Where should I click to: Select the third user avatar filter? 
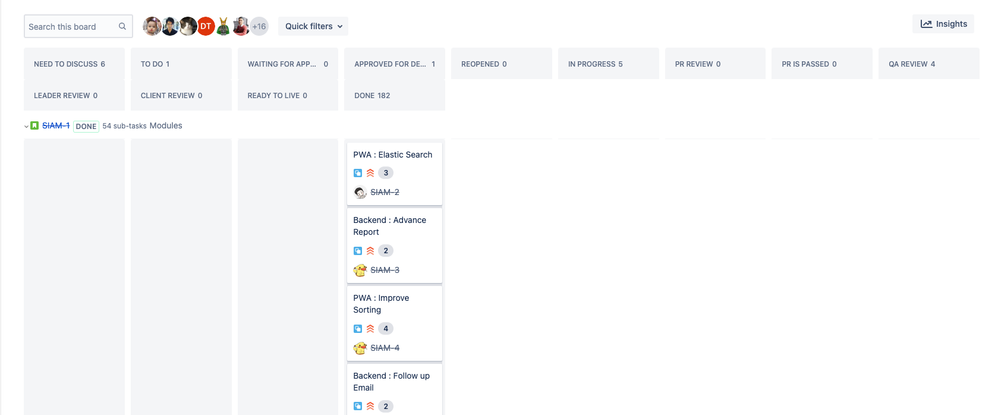click(188, 26)
